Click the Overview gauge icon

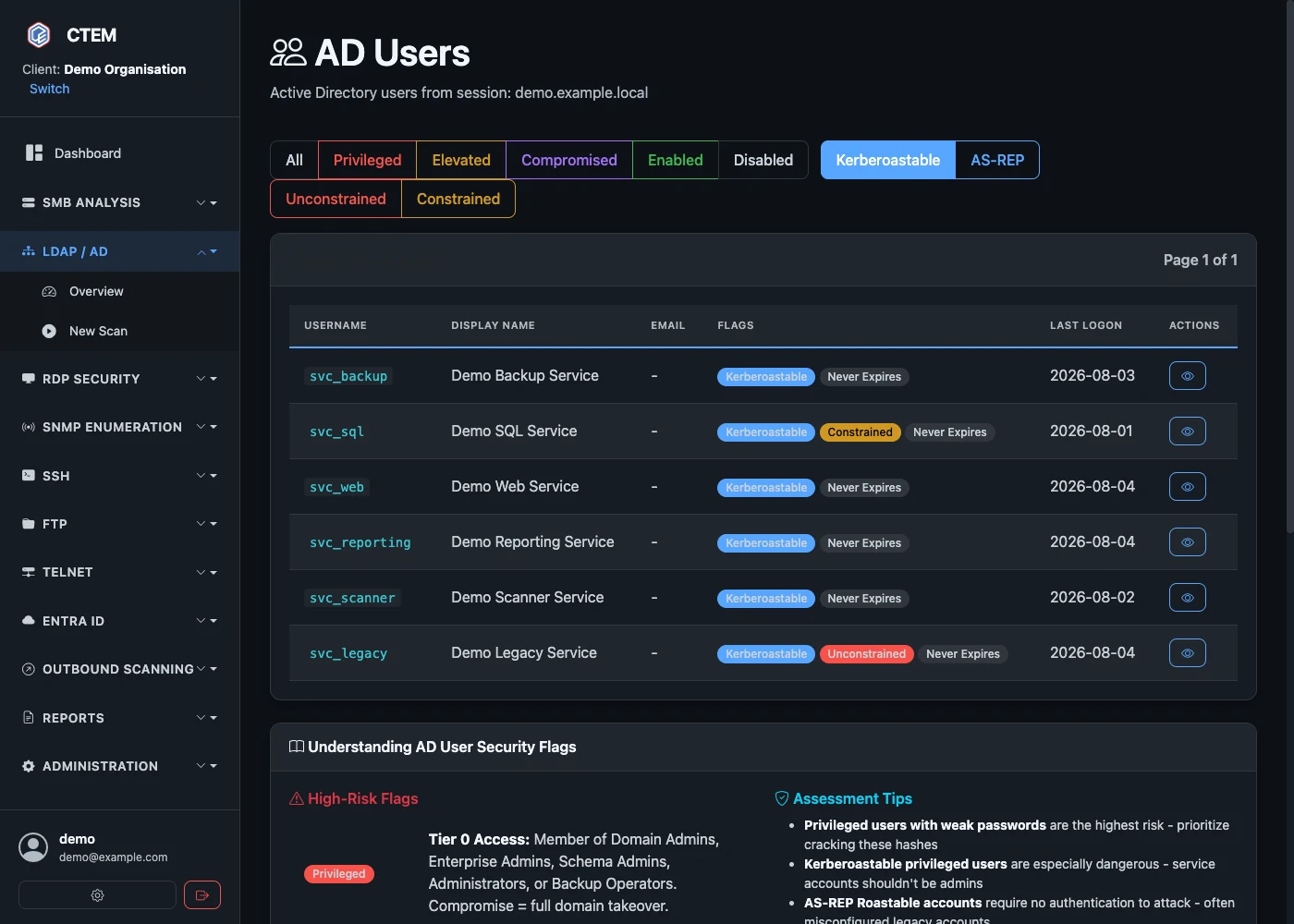[49, 291]
